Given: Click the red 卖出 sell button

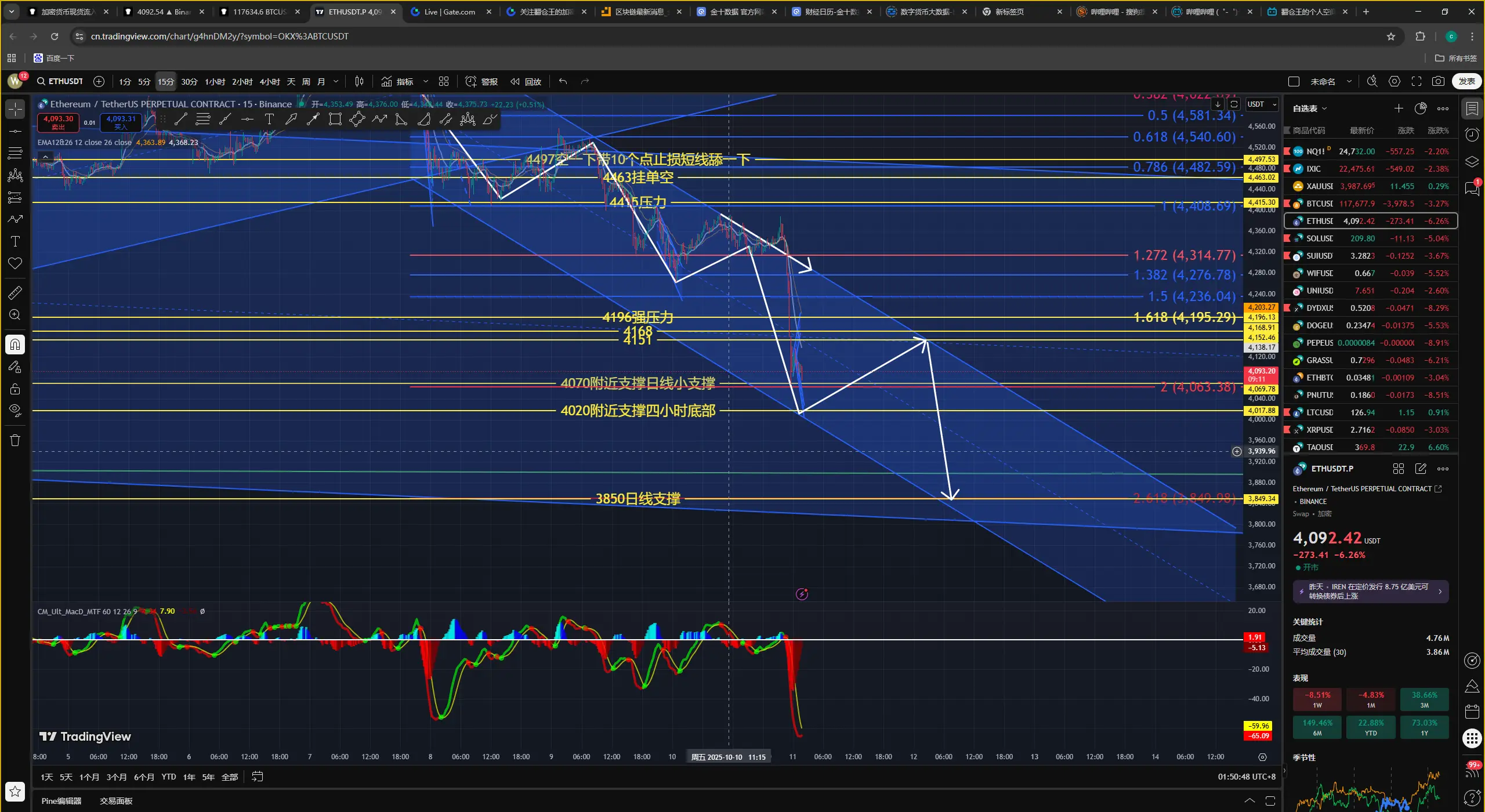Looking at the screenshot, I should (x=58, y=122).
